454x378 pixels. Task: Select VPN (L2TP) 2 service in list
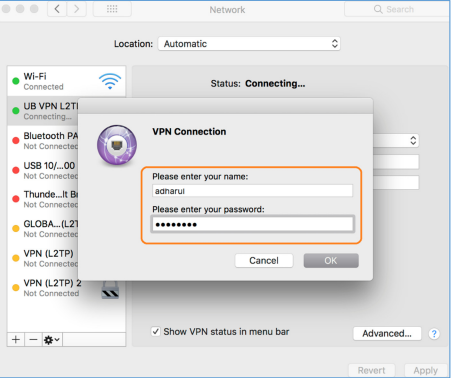67,288
